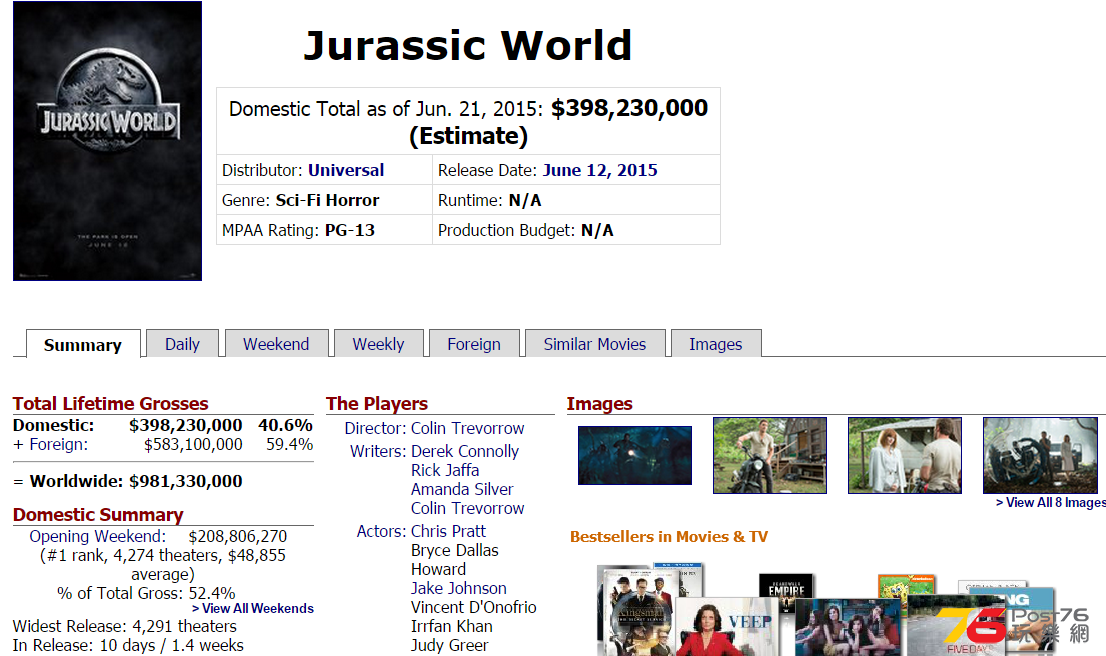Click the Opening Weekend link
The height and width of the screenshot is (656, 1106).
click(97, 536)
